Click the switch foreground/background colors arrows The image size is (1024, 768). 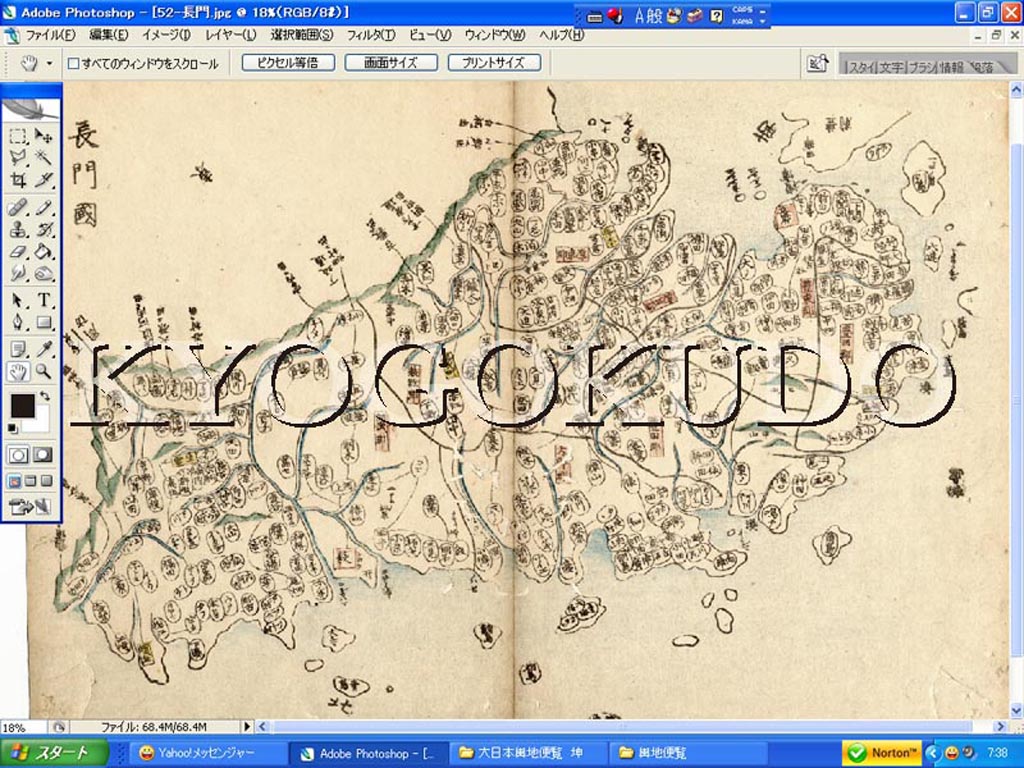44,395
